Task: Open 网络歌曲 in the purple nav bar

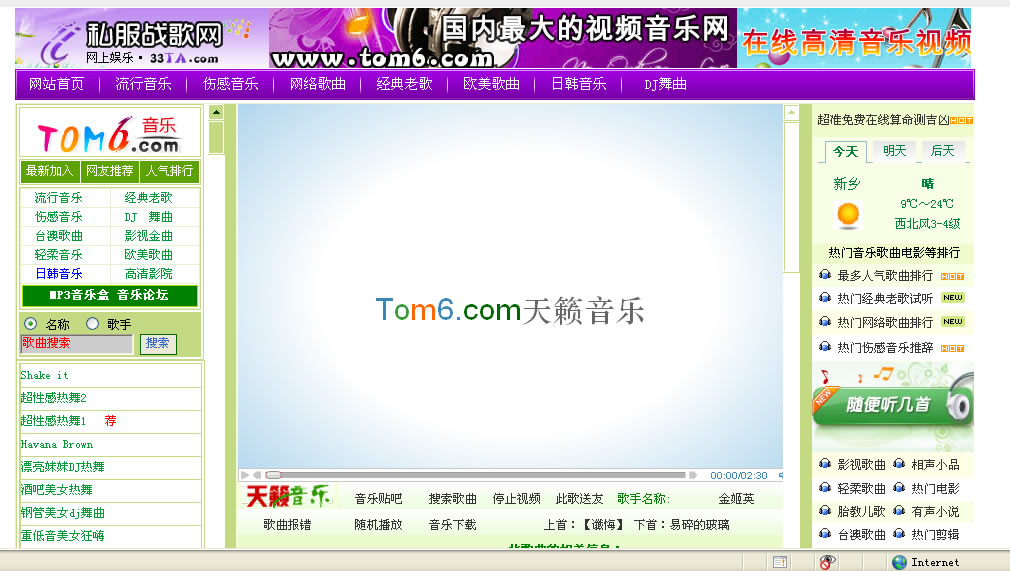Action: (318, 84)
